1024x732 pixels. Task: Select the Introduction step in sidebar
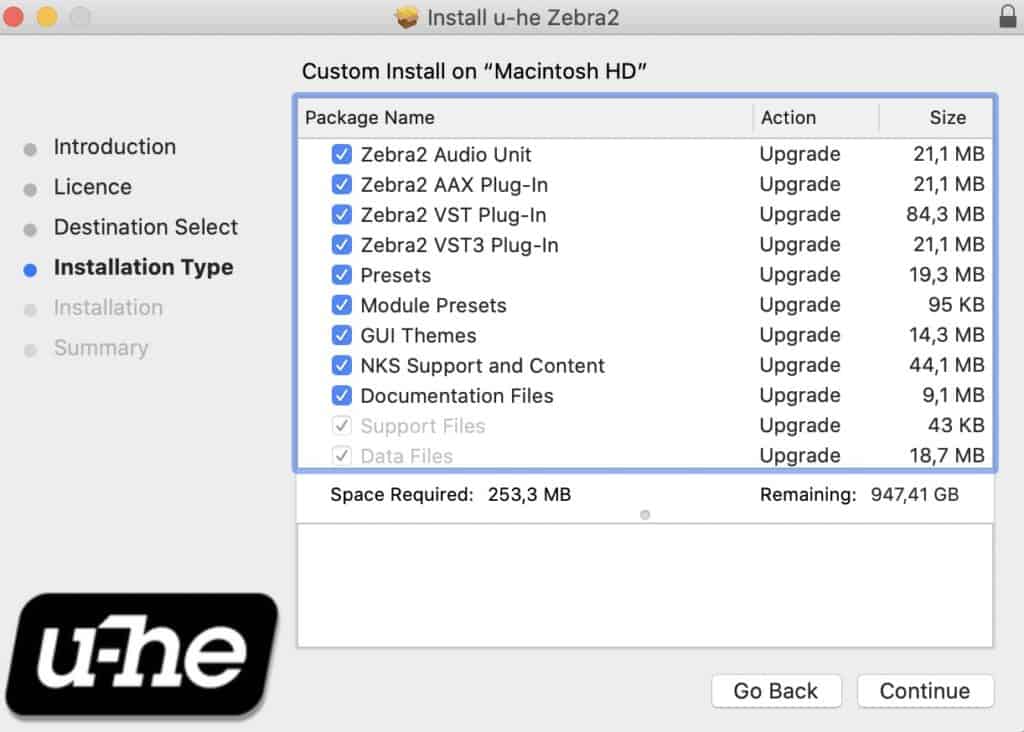pyautogui.click(x=115, y=147)
